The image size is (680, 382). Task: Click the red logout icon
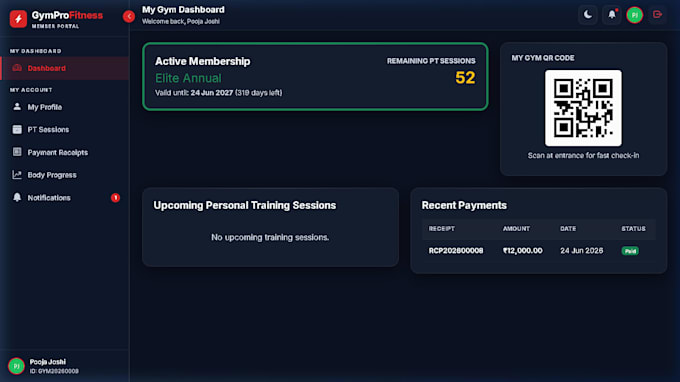(657, 15)
